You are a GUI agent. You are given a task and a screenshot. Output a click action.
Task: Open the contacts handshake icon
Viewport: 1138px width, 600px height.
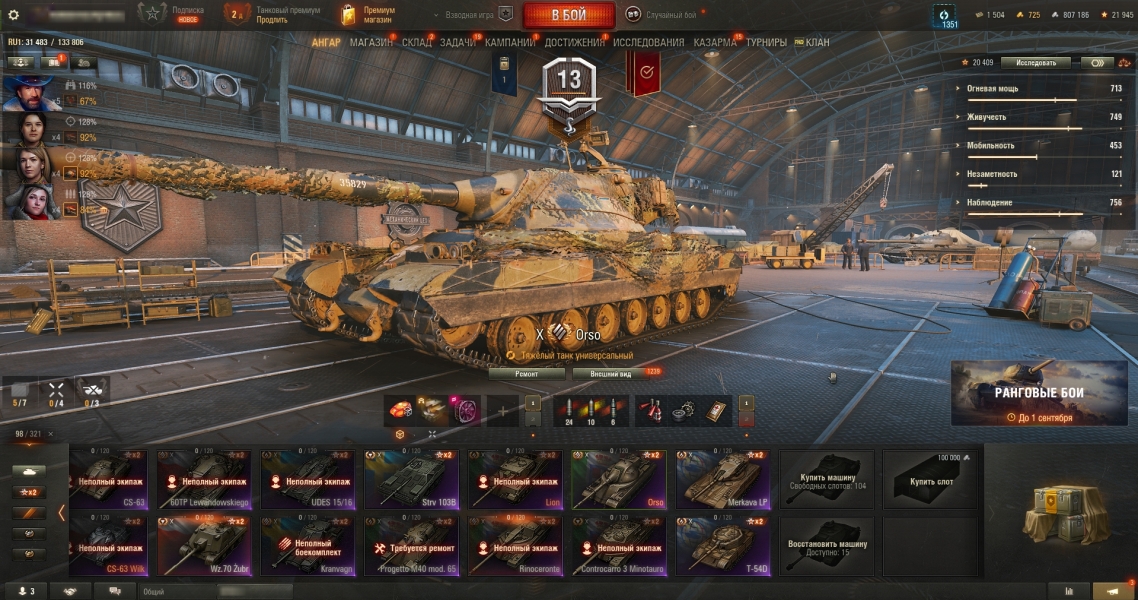pyautogui.click(x=70, y=591)
